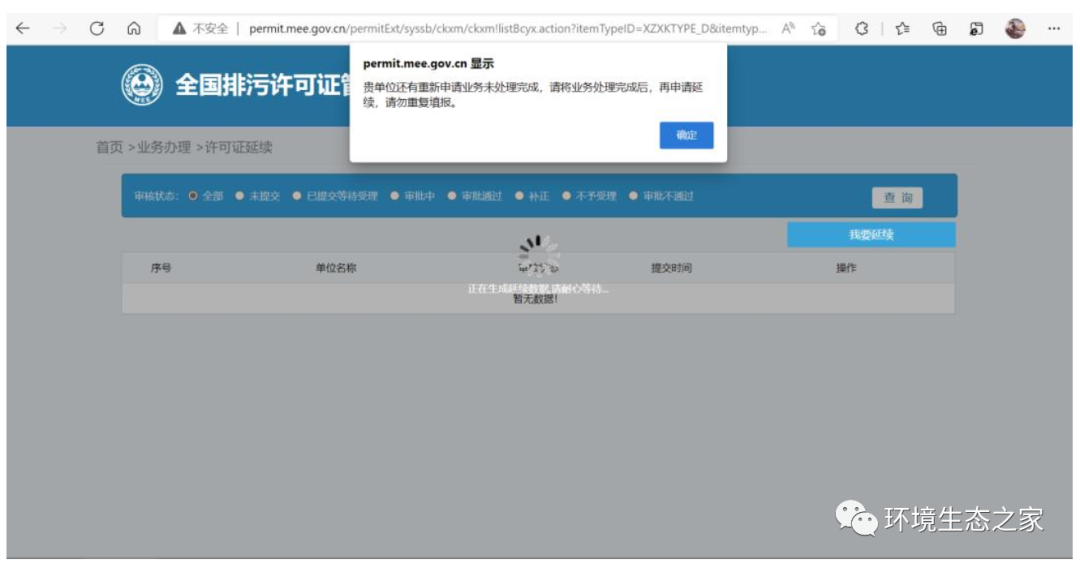Click the 暂无数据! empty table message
Viewport: 1080px width, 568px height.
pyautogui.click(x=535, y=299)
